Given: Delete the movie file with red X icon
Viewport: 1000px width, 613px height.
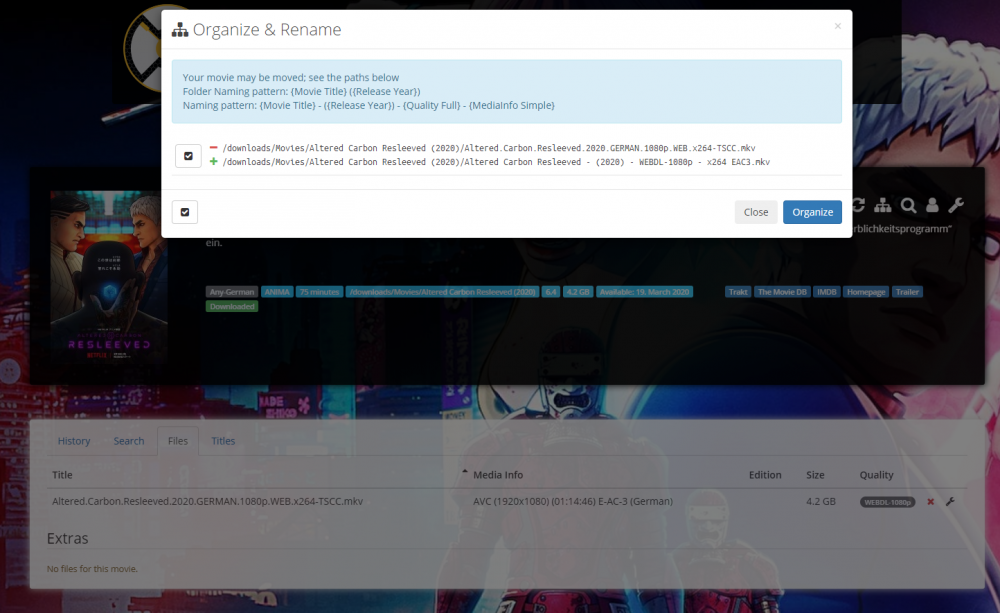Looking at the screenshot, I should 930,502.
